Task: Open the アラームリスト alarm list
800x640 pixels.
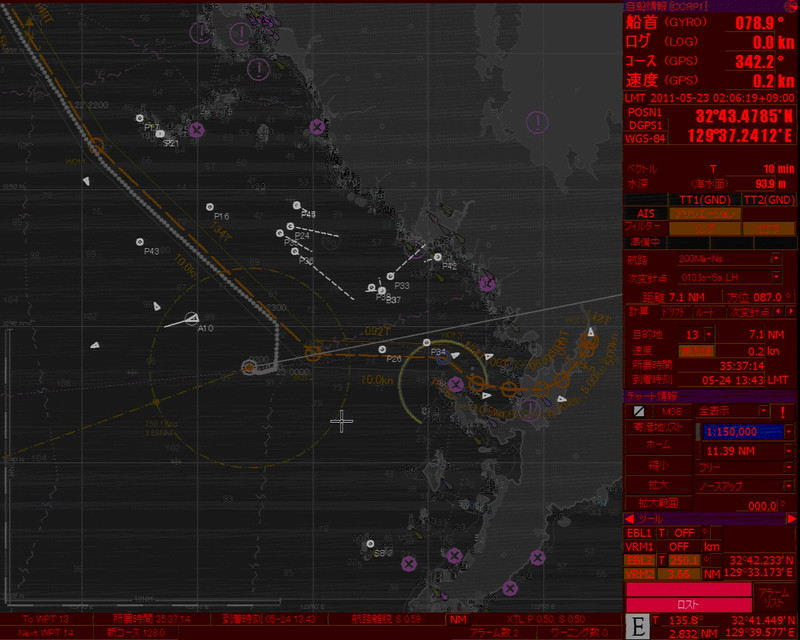Action: (775, 595)
